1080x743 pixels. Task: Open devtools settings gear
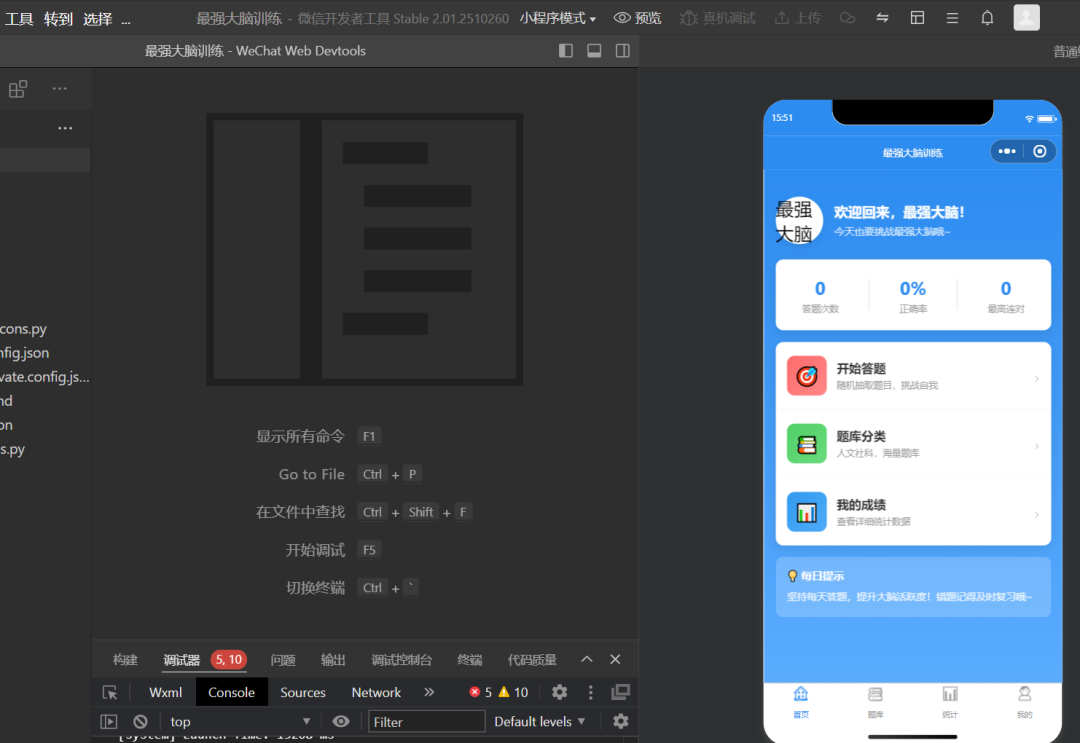[x=559, y=692]
